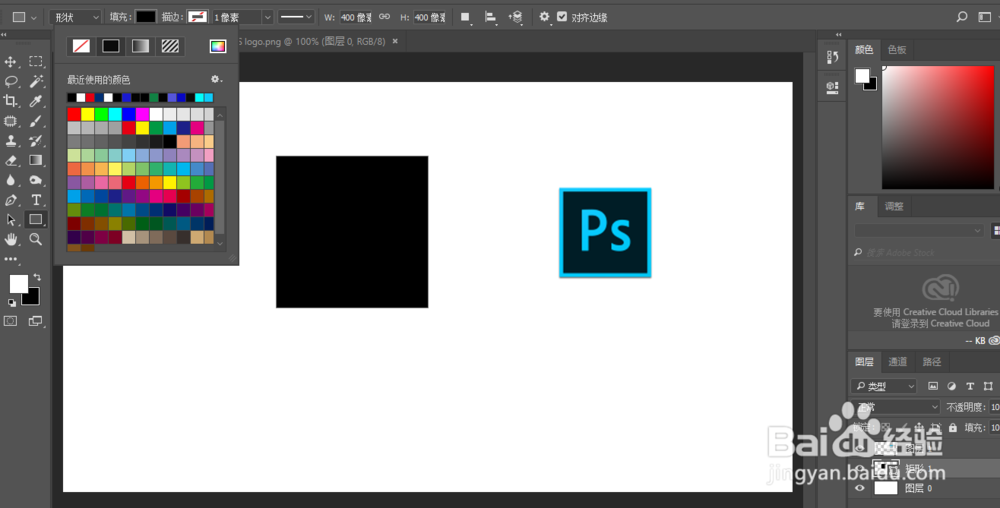Open the shape geometry gear options
The width and height of the screenshot is (1000, 508).
coord(544,17)
